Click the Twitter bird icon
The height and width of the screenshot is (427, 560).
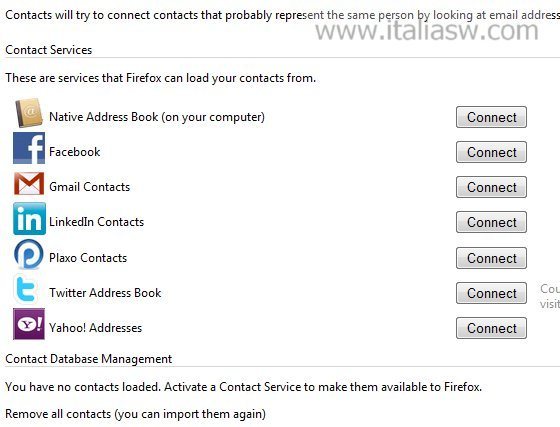26,289
